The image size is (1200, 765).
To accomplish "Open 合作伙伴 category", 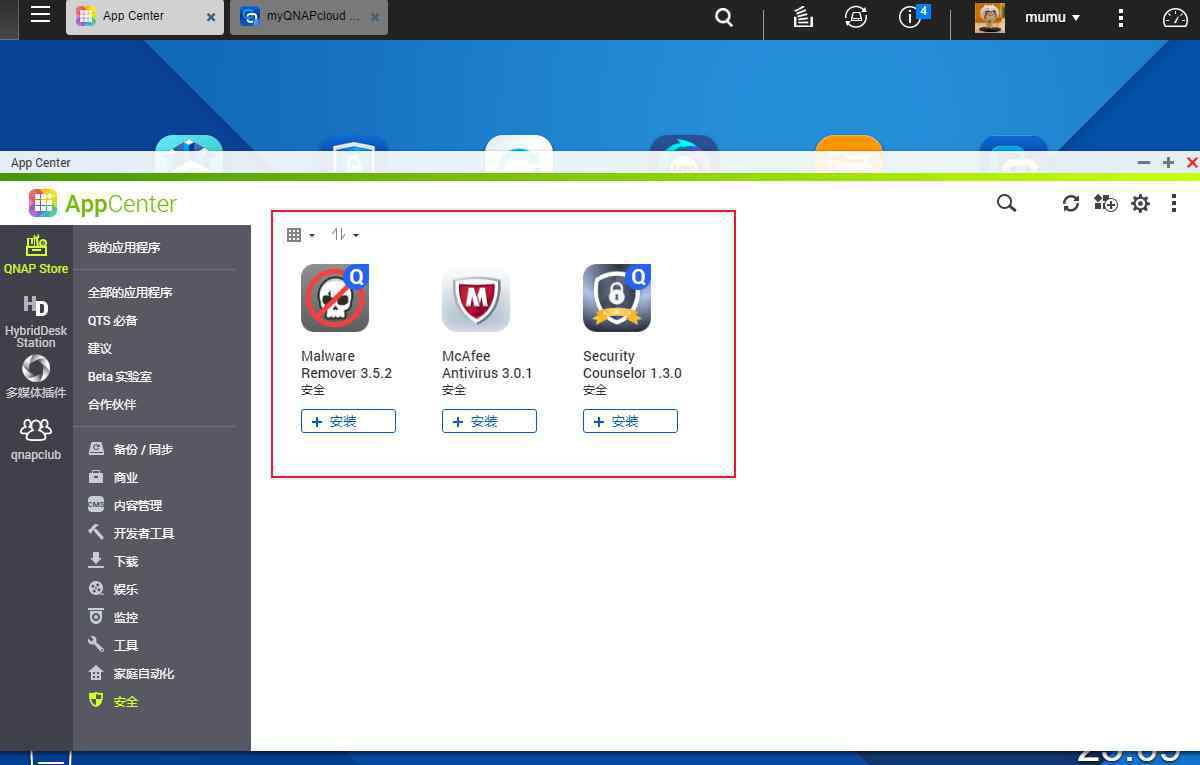I will click(x=112, y=404).
